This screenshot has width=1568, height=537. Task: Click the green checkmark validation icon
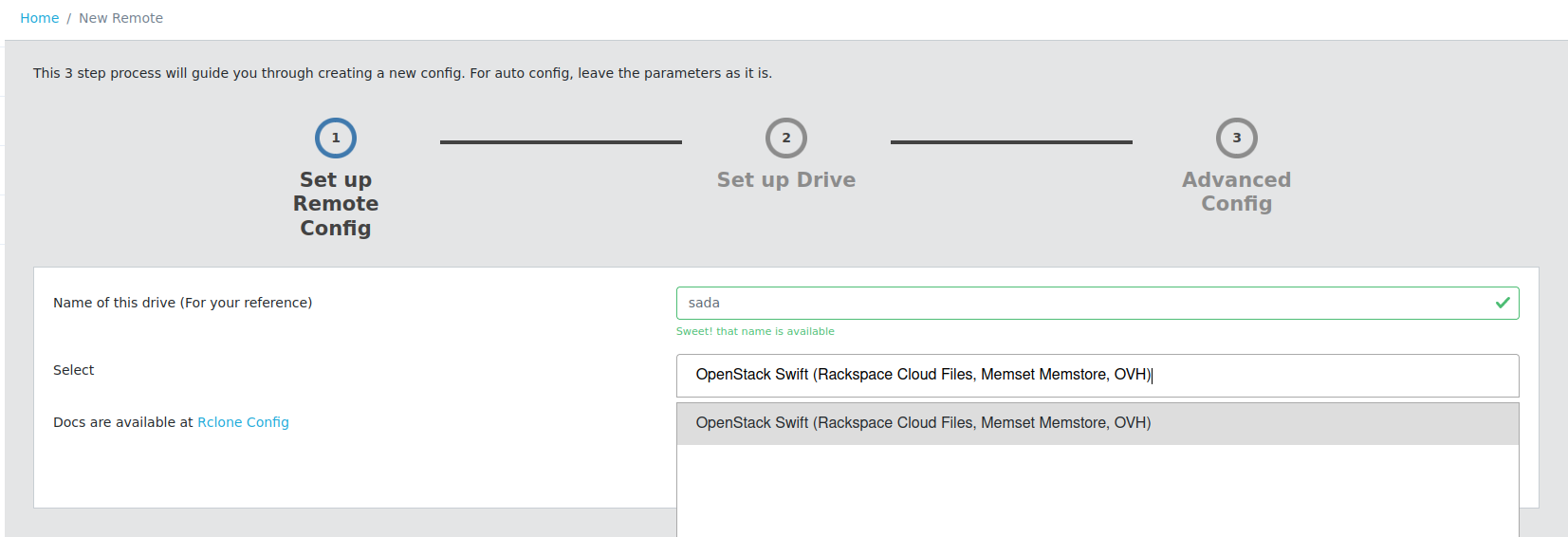pyautogui.click(x=1503, y=303)
